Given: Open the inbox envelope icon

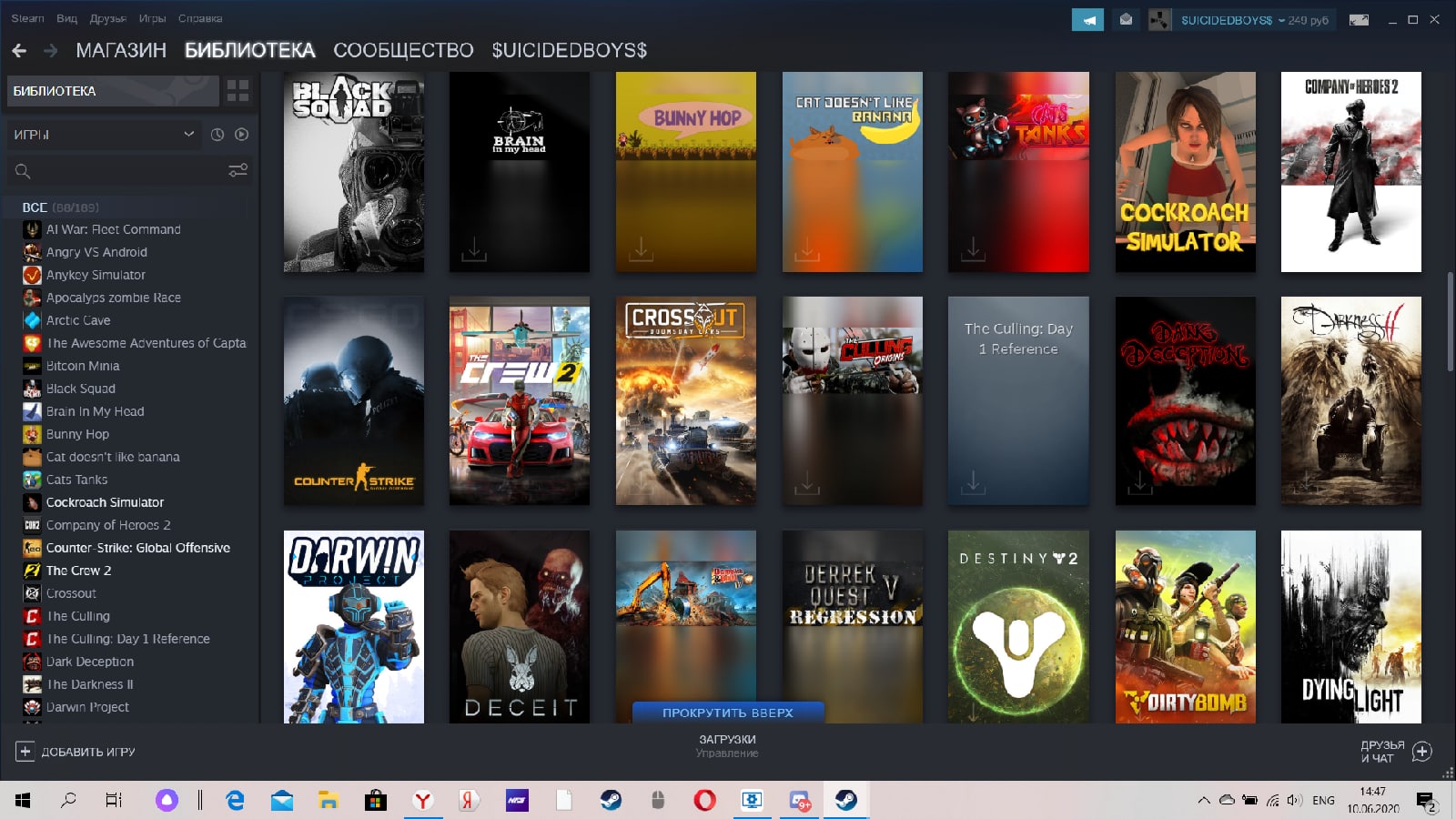Looking at the screenshot, I should [1126, 19].
